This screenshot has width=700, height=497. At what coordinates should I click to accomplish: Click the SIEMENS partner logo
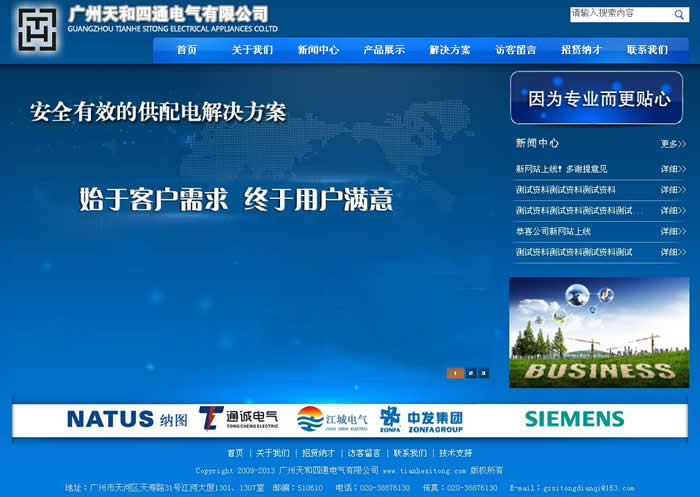(574, 419)
